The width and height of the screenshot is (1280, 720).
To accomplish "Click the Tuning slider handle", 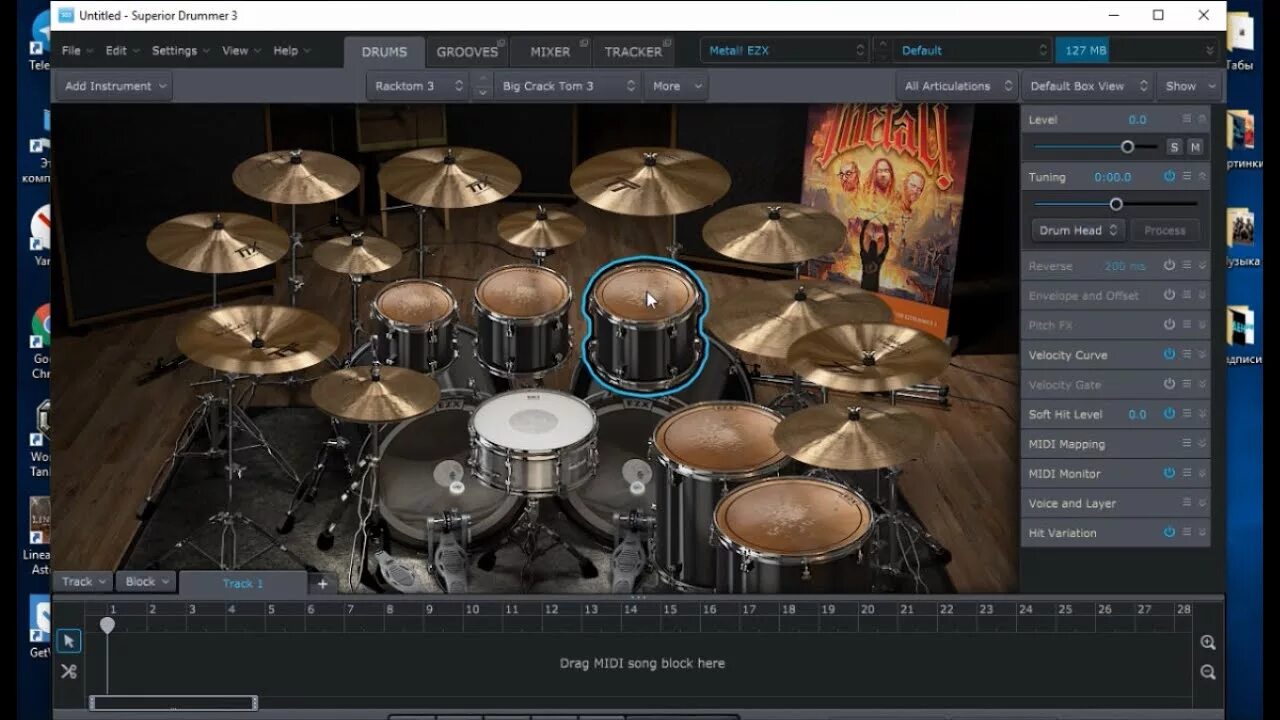I will click(x=1116, y=204).
